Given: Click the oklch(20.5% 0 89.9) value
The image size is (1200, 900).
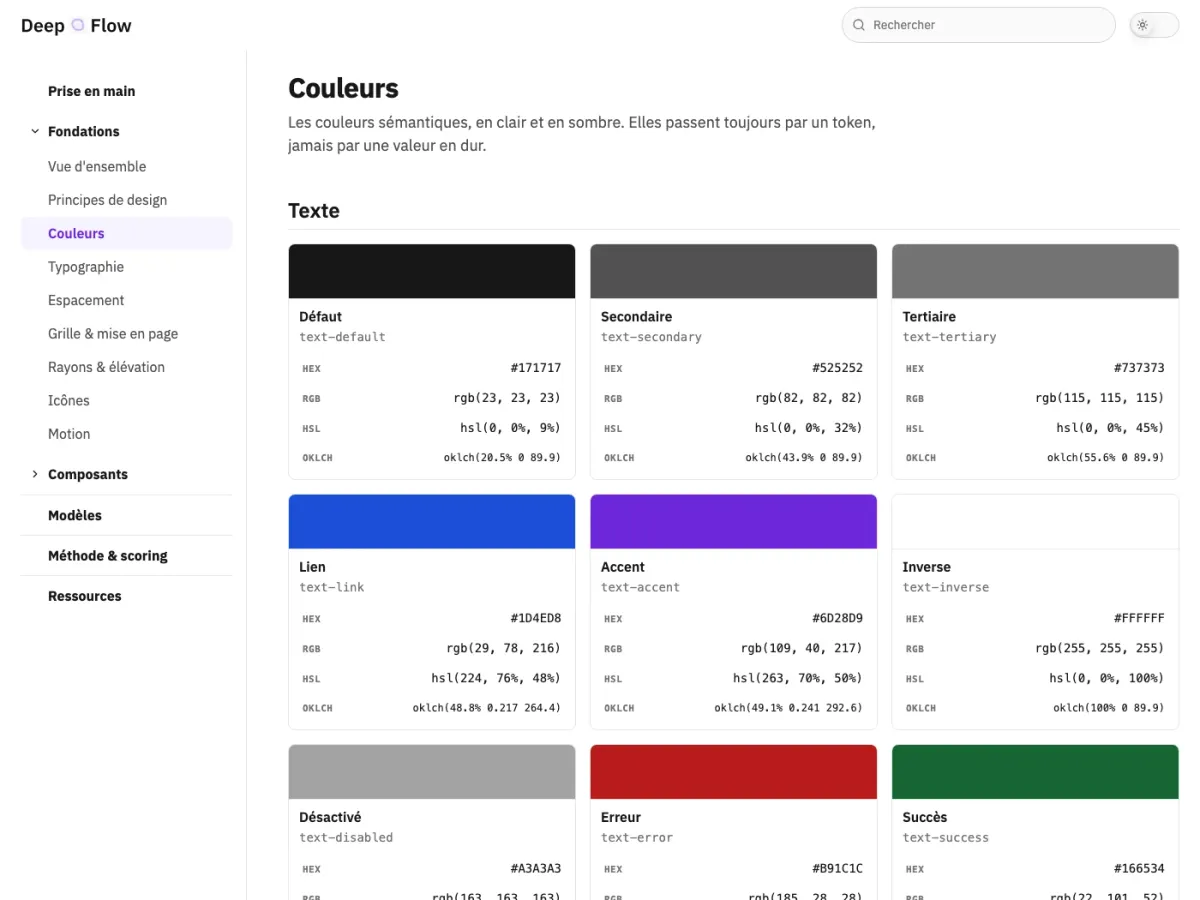Looking at the screenshot, I should click(502, 458).
